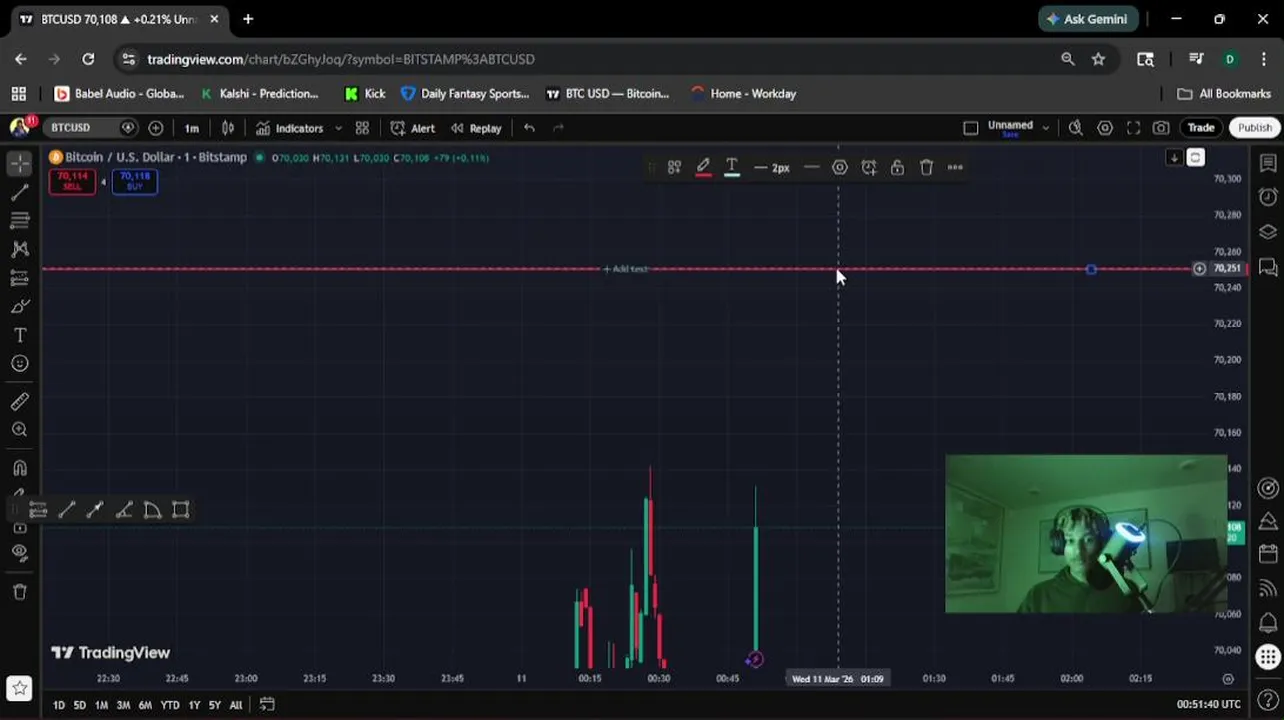Open the emoji and icons tool
This screenshot has width=1284, height=720.
pyautogui.click(x=20, y=363)
